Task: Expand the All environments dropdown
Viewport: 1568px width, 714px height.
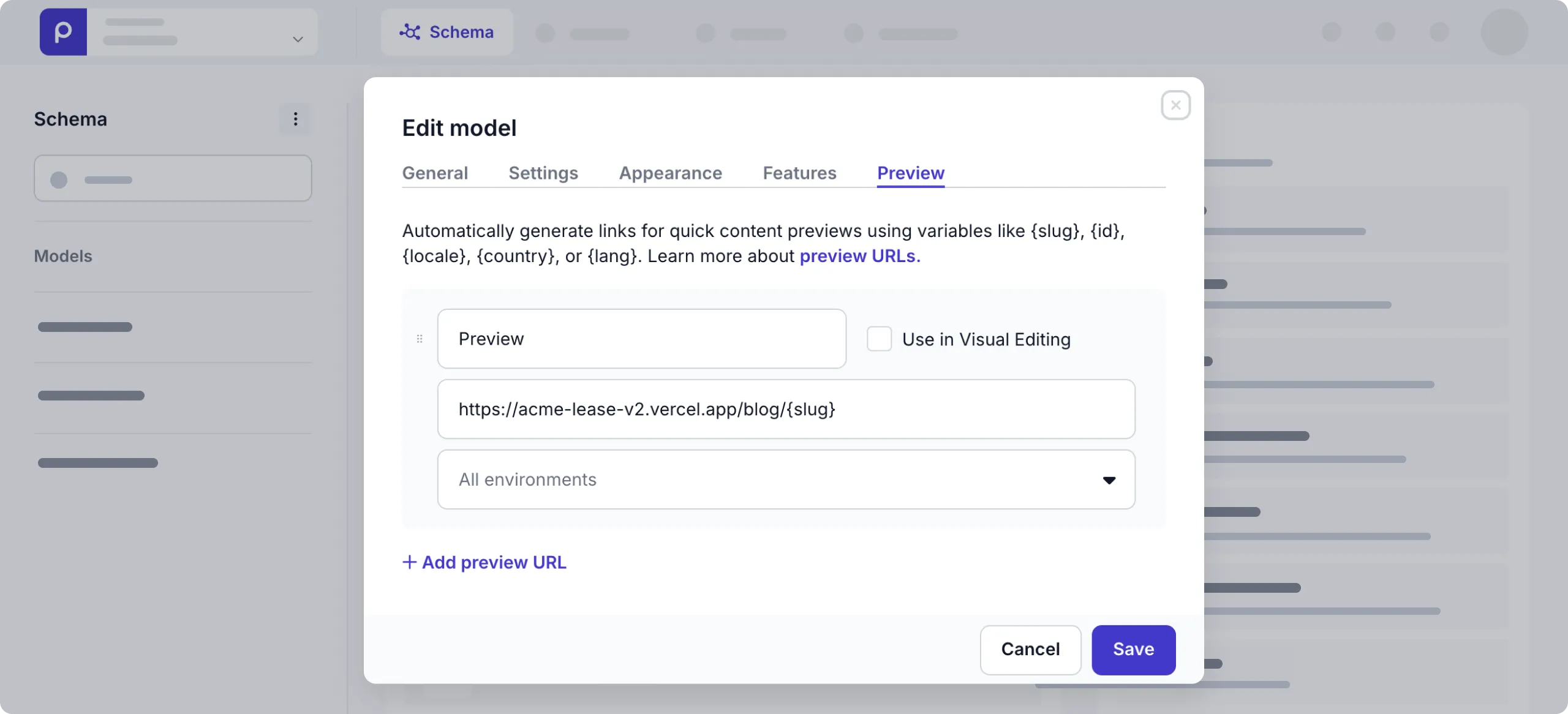Action: pos(786,479)
